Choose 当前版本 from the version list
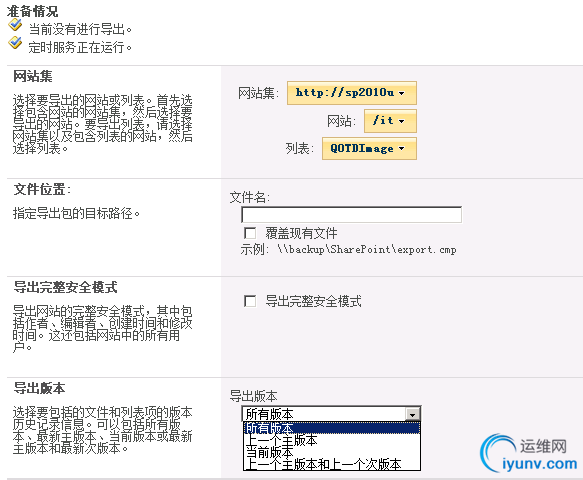Viewport: 583px width, 480px height. point(332,452)
